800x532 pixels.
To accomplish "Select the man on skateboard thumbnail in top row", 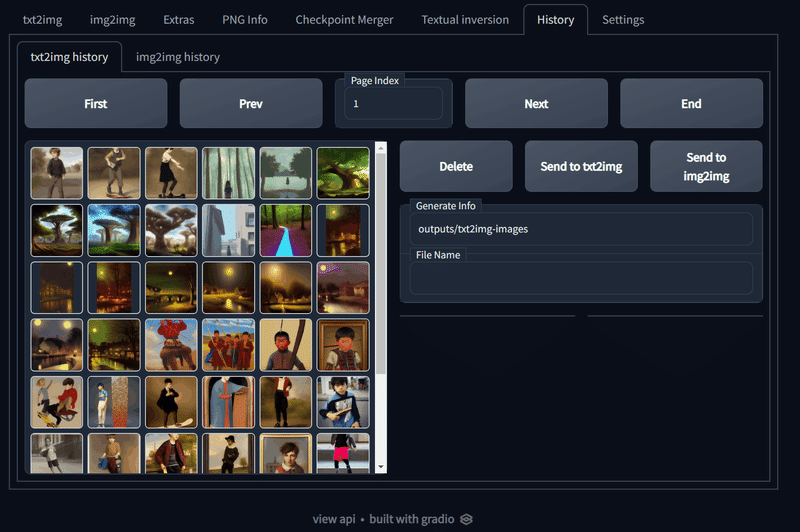I will [114, 173].
